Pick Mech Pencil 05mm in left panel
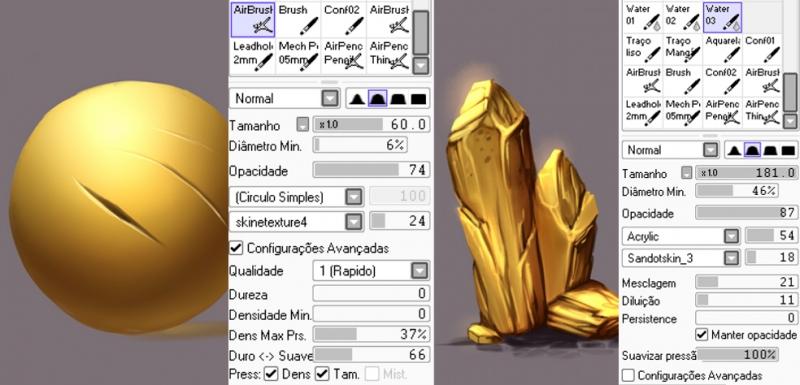The width and height of the screenshot is (800, 385). 298,56
